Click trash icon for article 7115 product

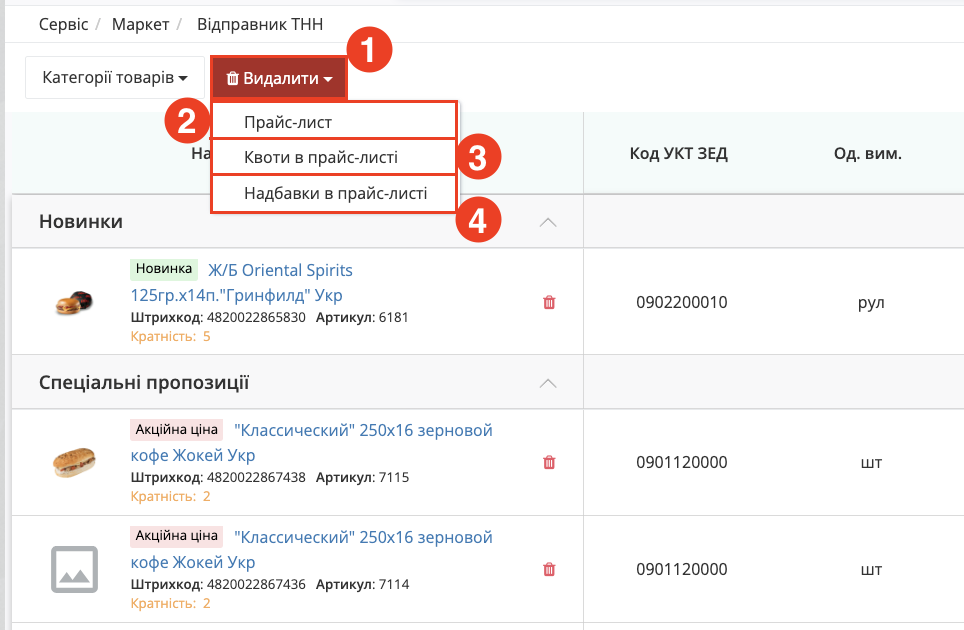coord(549,462)
